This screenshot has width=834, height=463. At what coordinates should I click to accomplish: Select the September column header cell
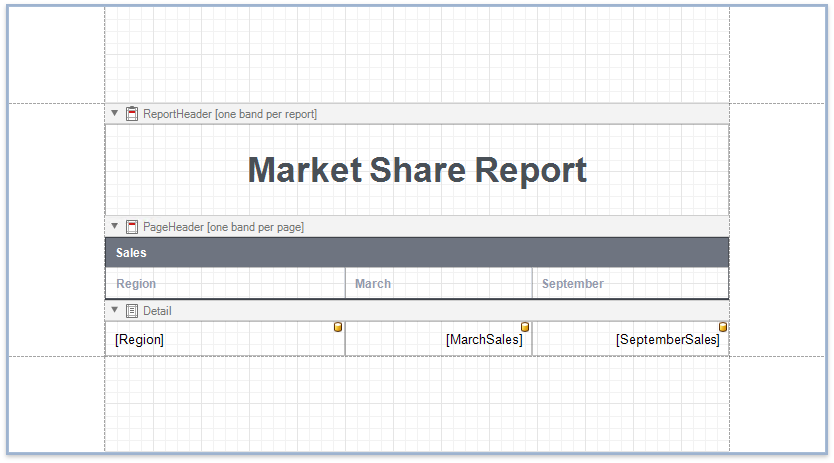coord(630,284)
